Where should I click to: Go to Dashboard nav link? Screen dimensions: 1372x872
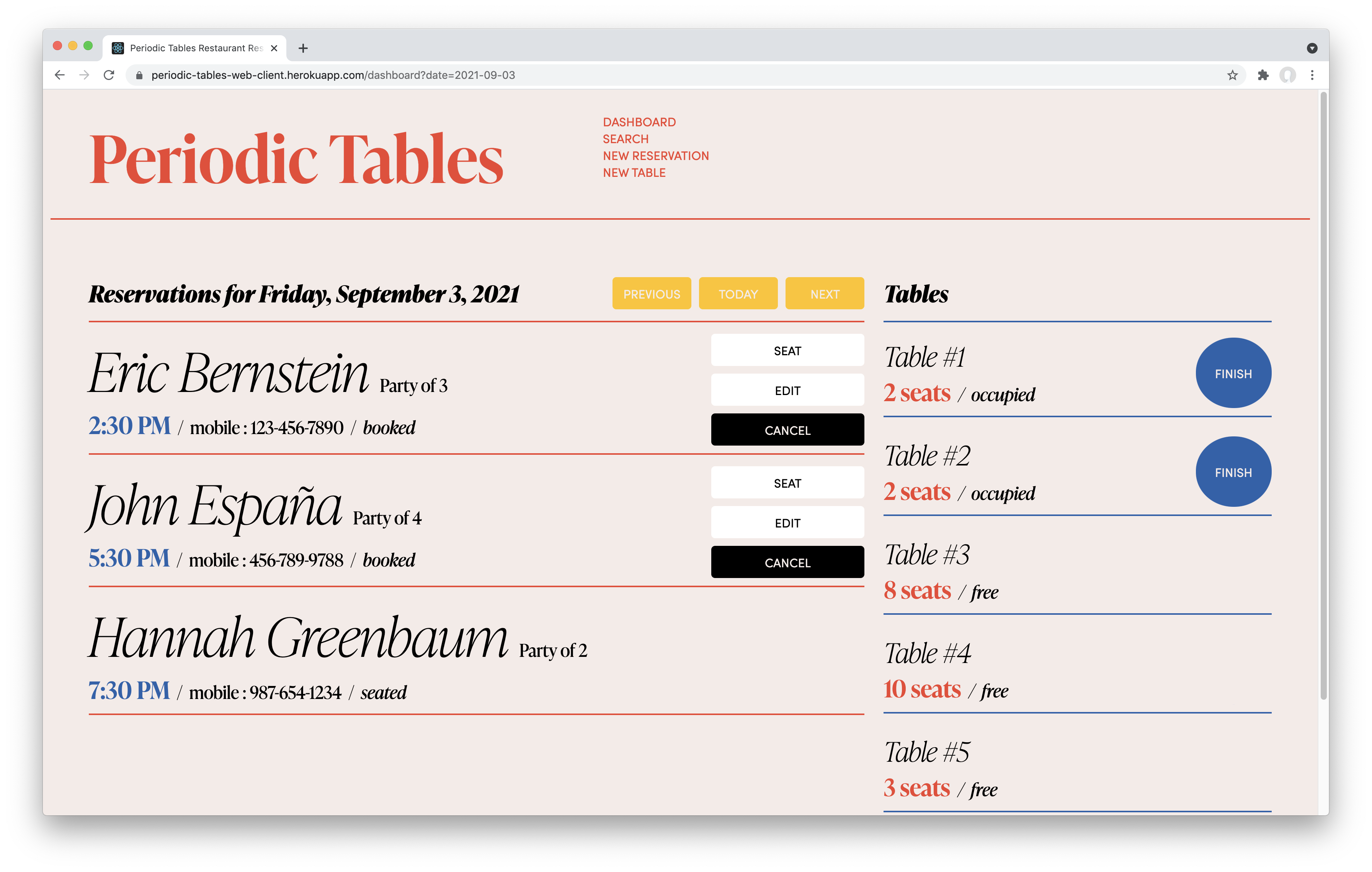(x=639, y=122)
